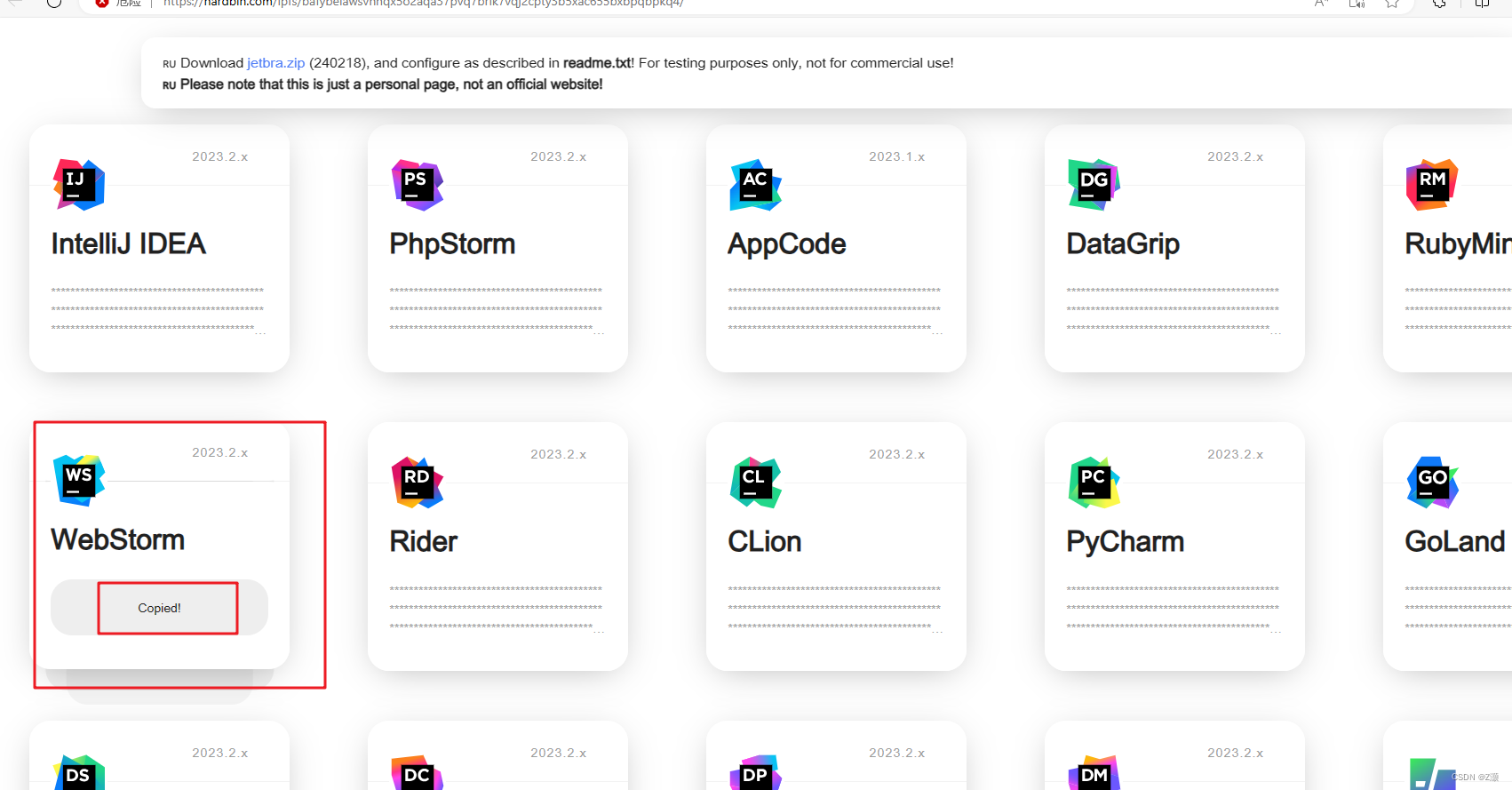Click the AppCode AC logo icon

click(x=756, y=185)
